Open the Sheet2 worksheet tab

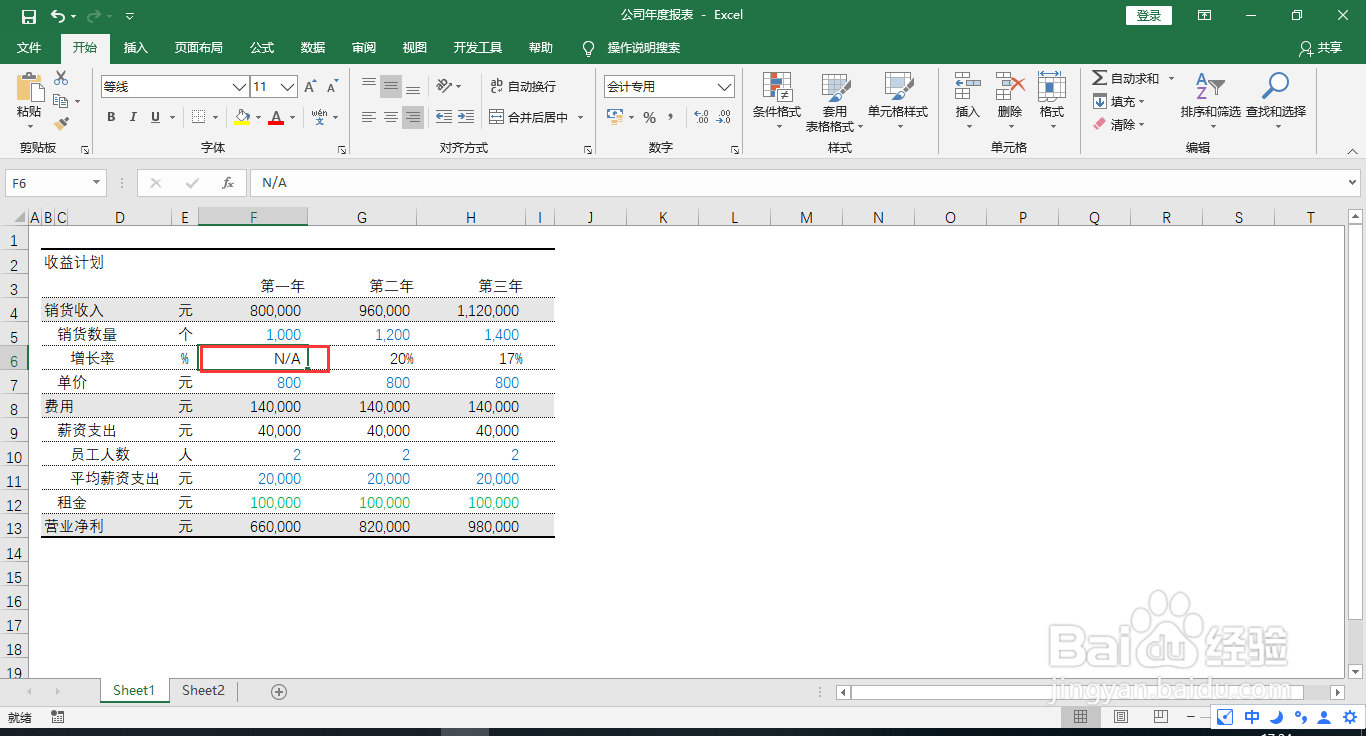(x=203, y=690)
